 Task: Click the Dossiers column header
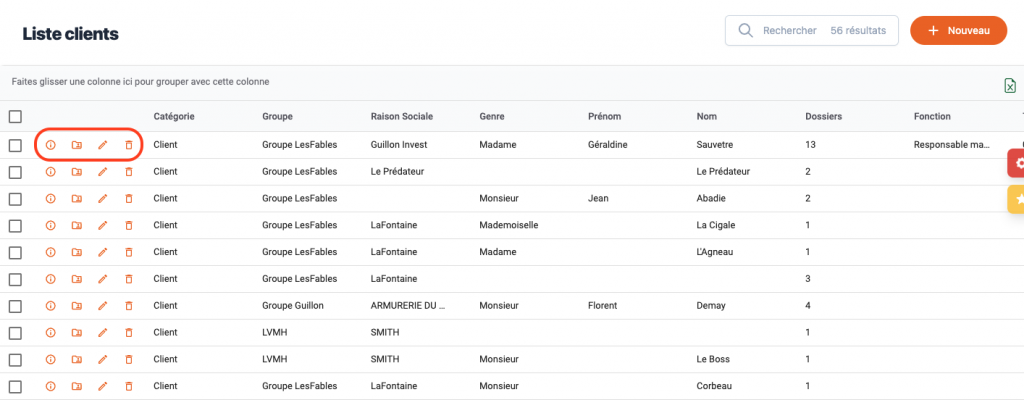823,117
